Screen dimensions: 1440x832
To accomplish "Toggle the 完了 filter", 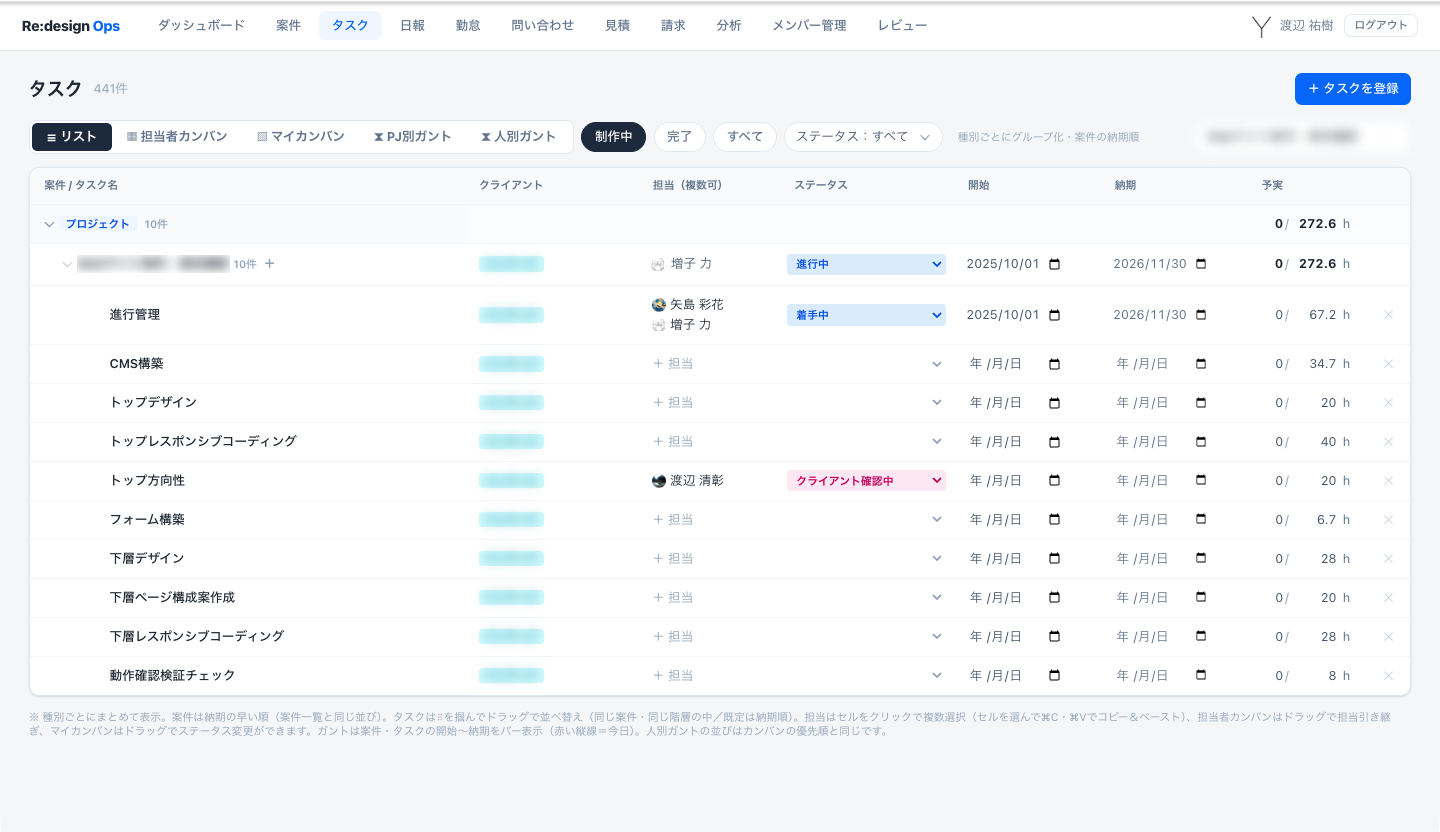I will tap(680, 137).
